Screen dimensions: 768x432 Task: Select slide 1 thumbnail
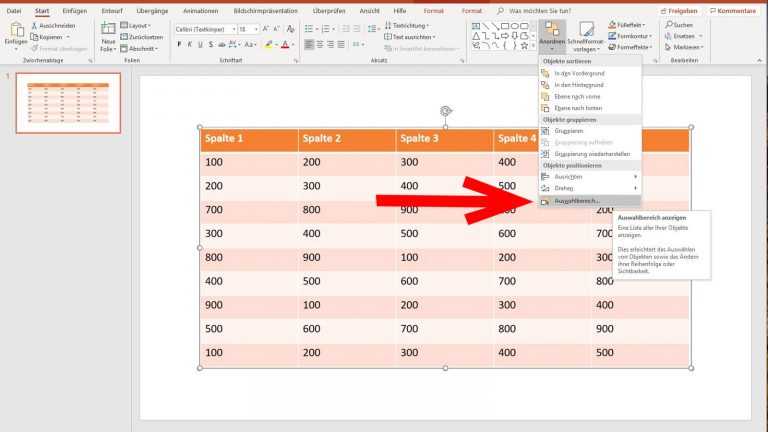[68, 103]
